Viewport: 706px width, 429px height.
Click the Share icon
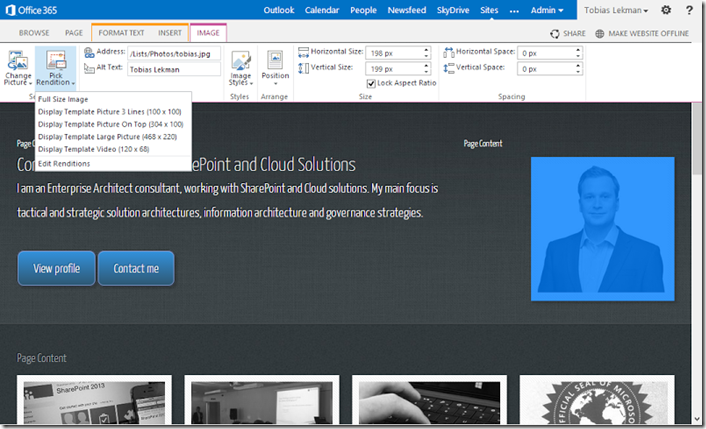tap(555, 34)
